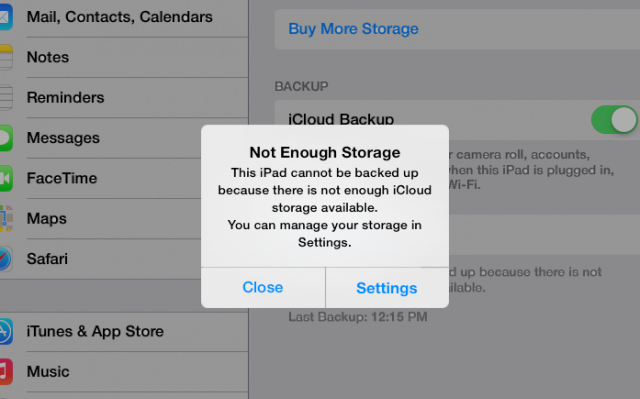The height and width of the screenshot is (399, 640).
Task: Tap the Mail, Contacts, Calendars icon
Action: point(6,17)
